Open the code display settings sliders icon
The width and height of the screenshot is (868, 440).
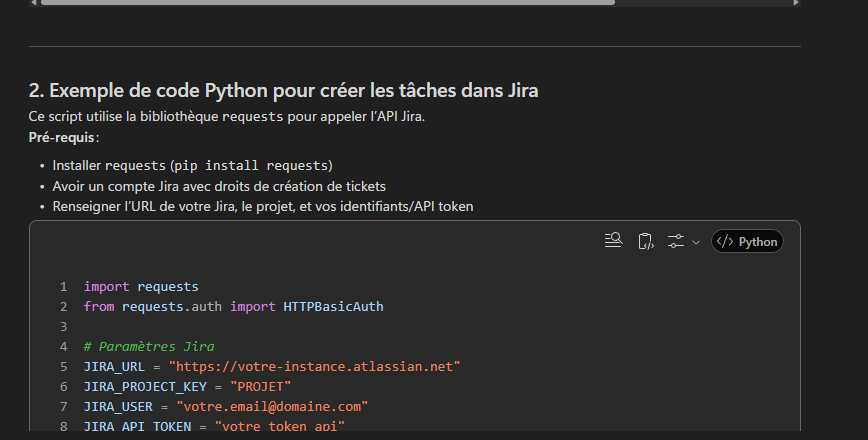(676, 241)
